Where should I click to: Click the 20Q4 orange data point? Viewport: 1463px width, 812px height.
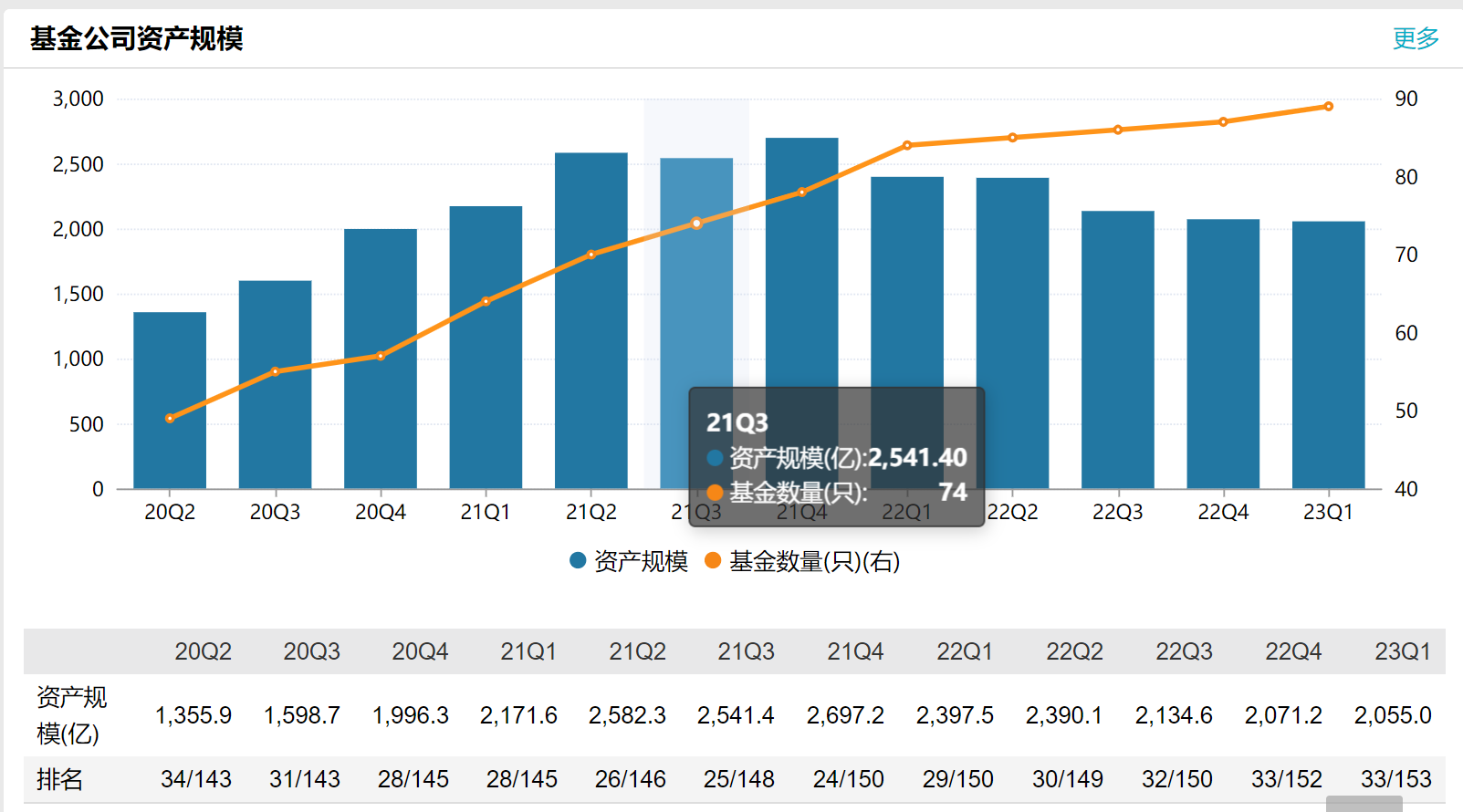(x=381, y=356)
